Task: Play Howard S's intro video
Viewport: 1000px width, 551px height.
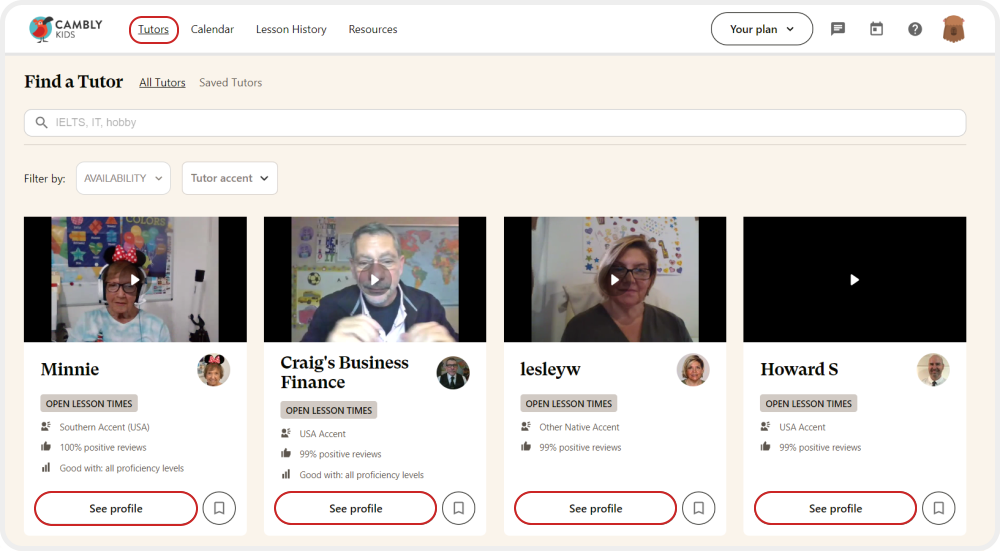Action: 854,280
